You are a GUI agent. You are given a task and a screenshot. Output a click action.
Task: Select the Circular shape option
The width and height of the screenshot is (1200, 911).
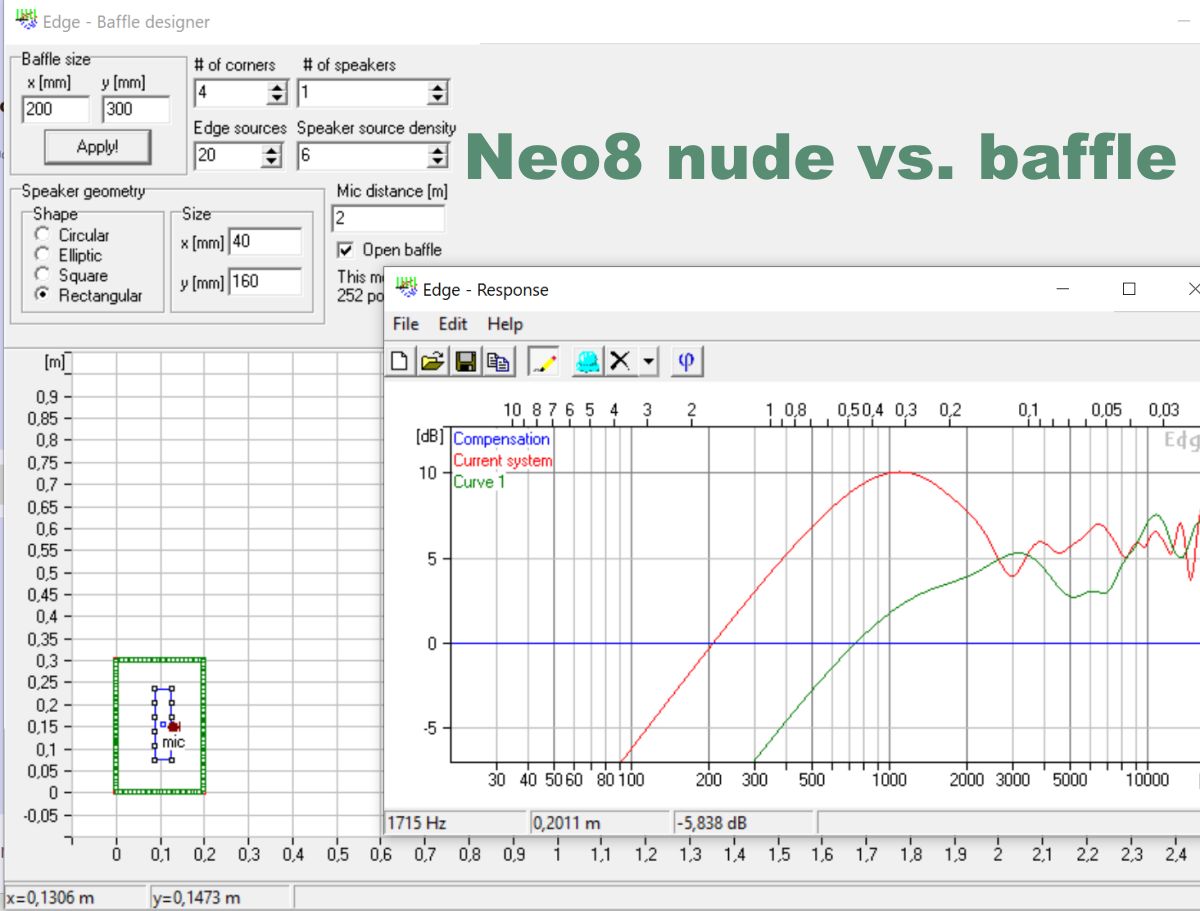tap(42, 235)
